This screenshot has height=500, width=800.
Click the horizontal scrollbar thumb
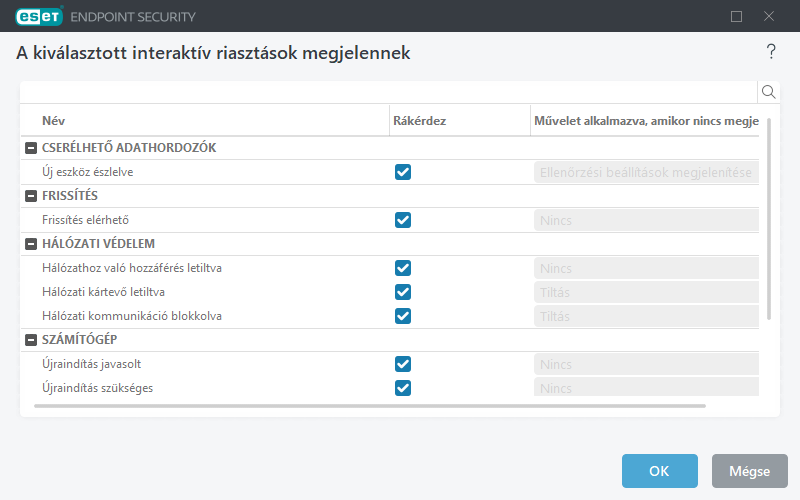(370, 406)
